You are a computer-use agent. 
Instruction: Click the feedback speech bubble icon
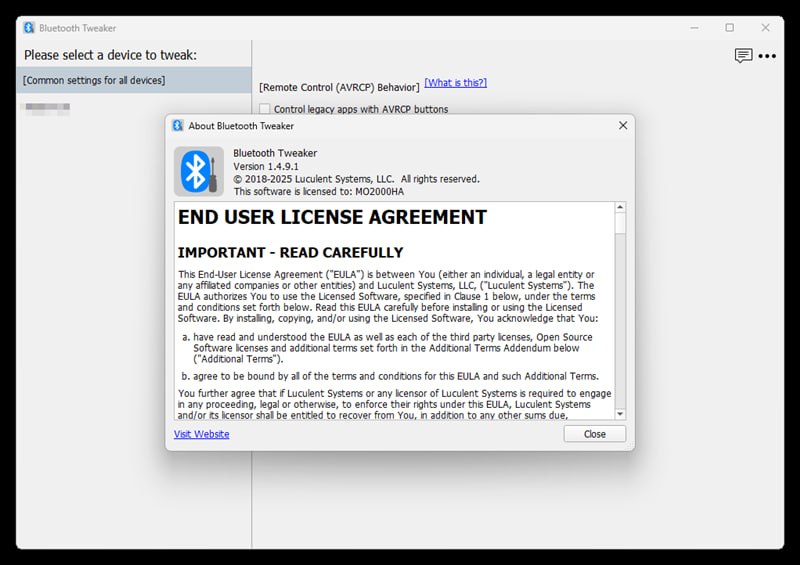click(x=743, y=56)
